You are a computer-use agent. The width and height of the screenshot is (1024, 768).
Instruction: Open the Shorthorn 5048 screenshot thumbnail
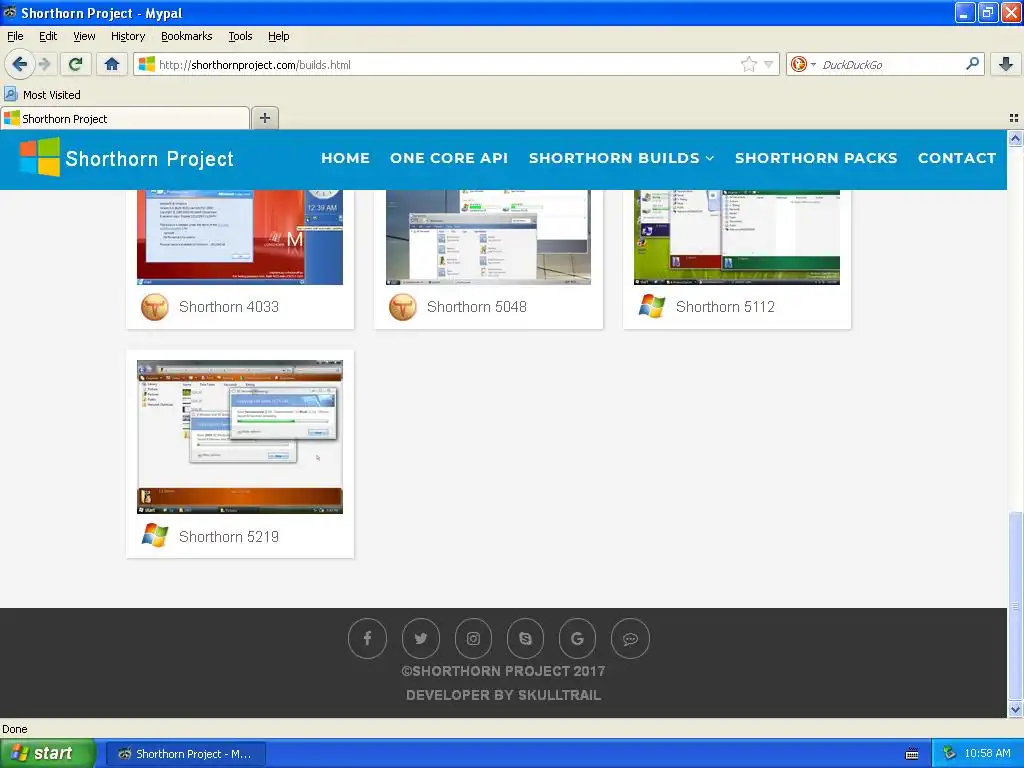pos(488,237)
